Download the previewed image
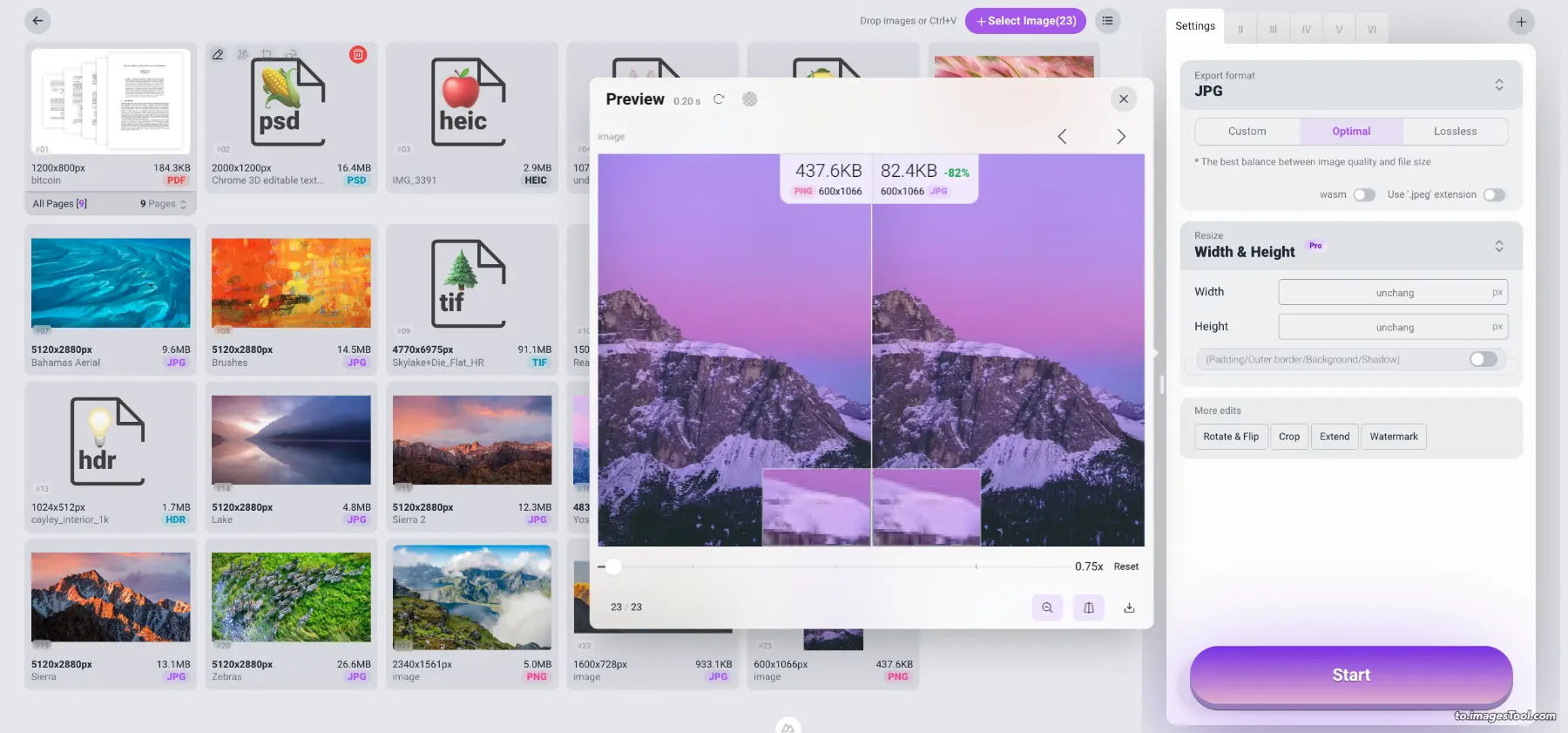Screen dimensions: 1568x733 coord(1129,607)
